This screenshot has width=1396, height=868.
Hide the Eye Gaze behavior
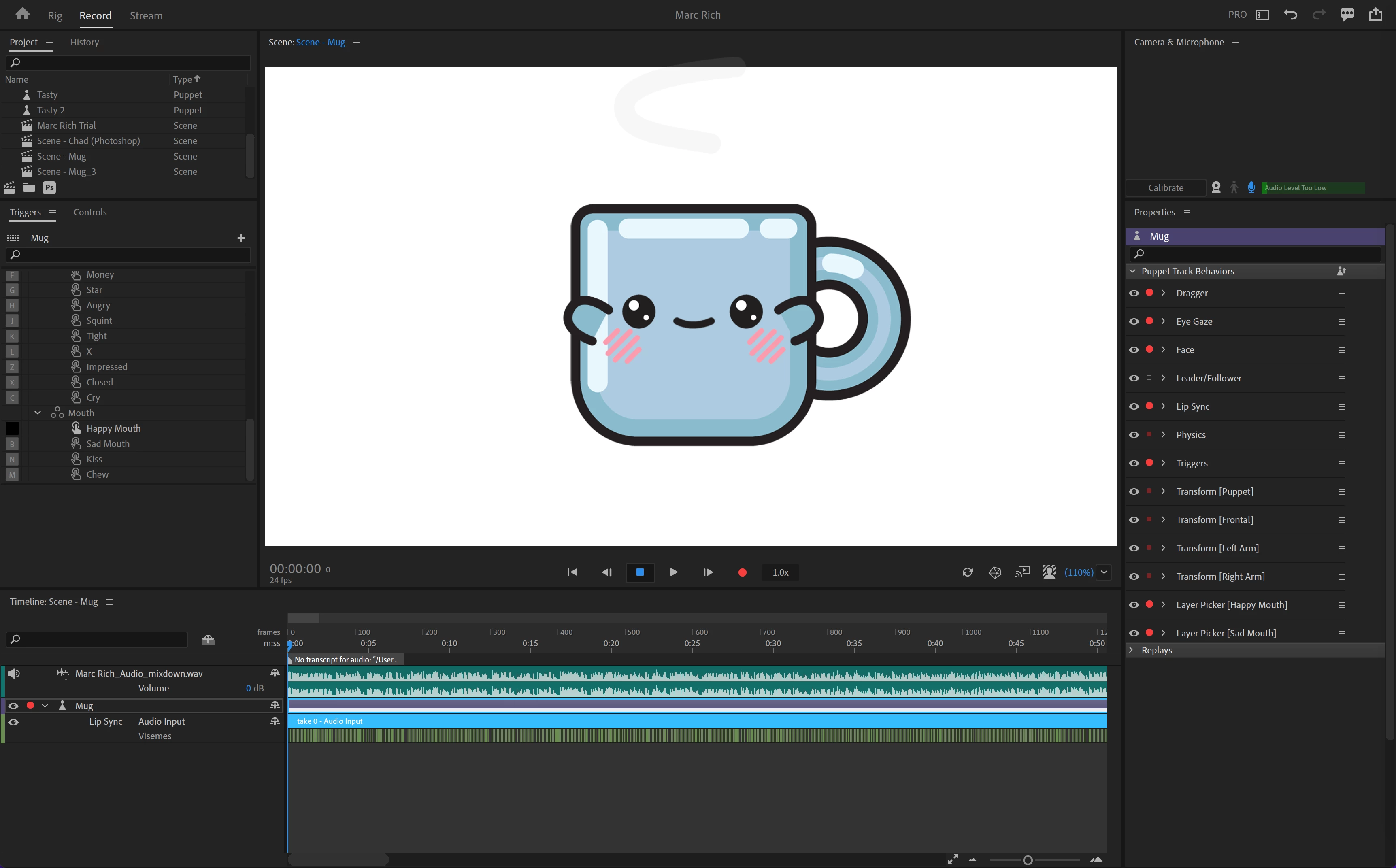(x=1134, y=321)
